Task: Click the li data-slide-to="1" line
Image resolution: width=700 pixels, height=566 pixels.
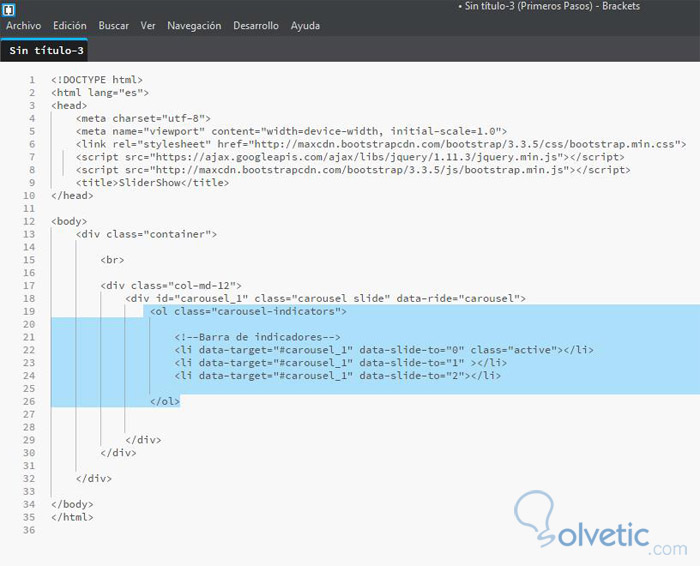Action: point(341,363)
